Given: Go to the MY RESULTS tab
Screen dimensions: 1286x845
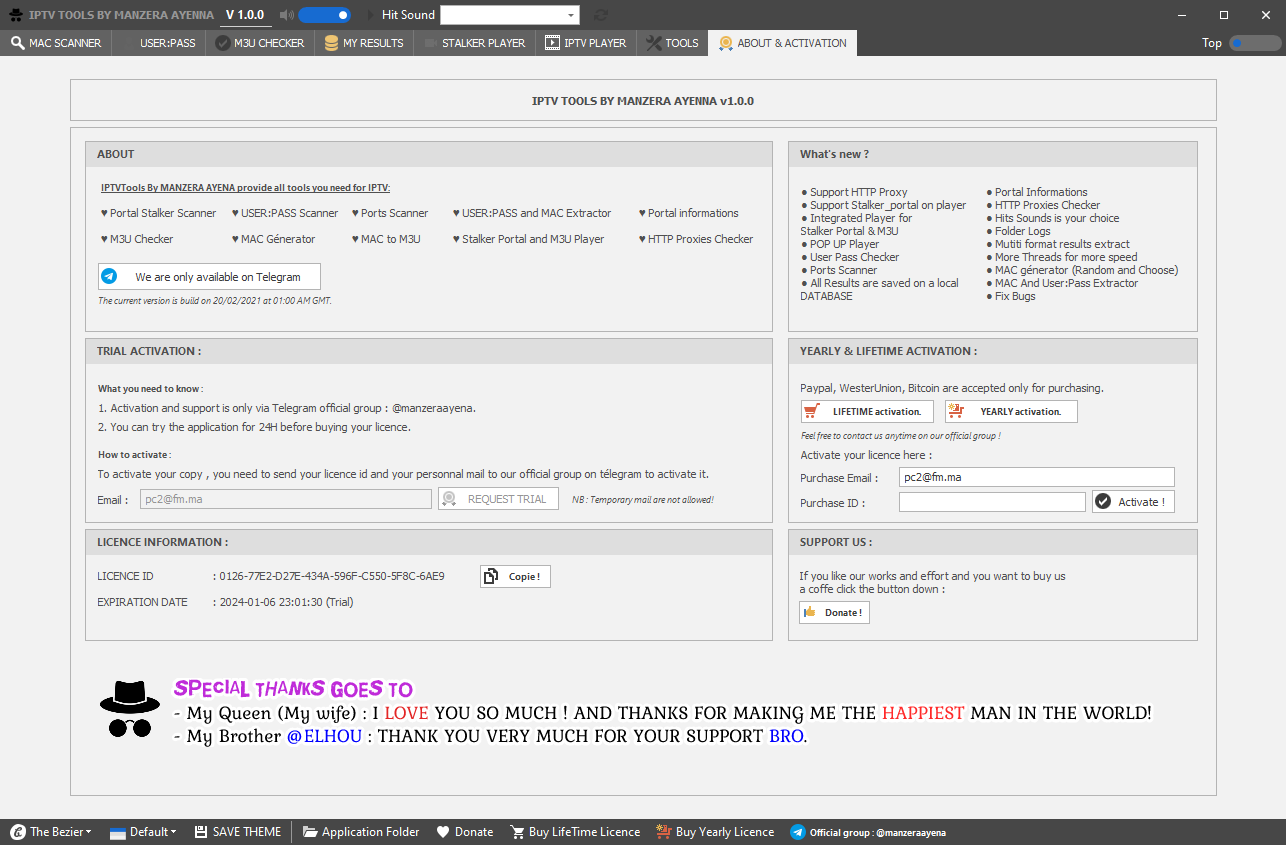Looking at the screenshot, I should pyautogui.click(x=364, y=43).
